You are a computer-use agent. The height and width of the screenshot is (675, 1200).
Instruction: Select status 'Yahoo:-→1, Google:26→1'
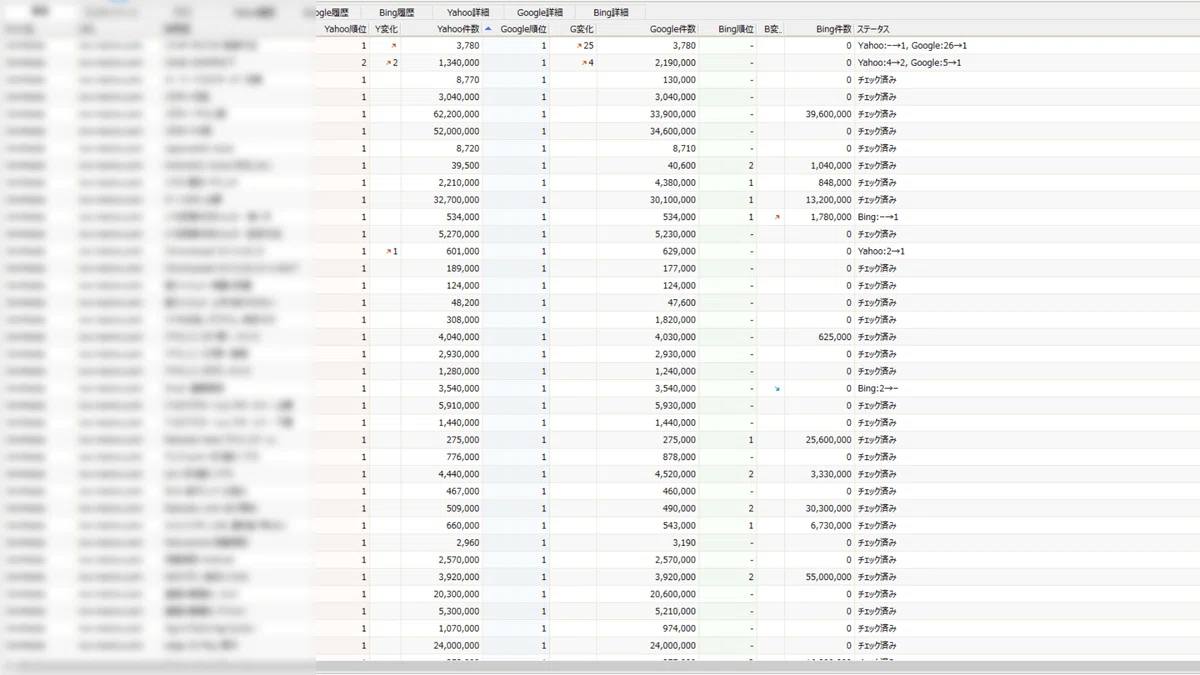click(912, 46)
